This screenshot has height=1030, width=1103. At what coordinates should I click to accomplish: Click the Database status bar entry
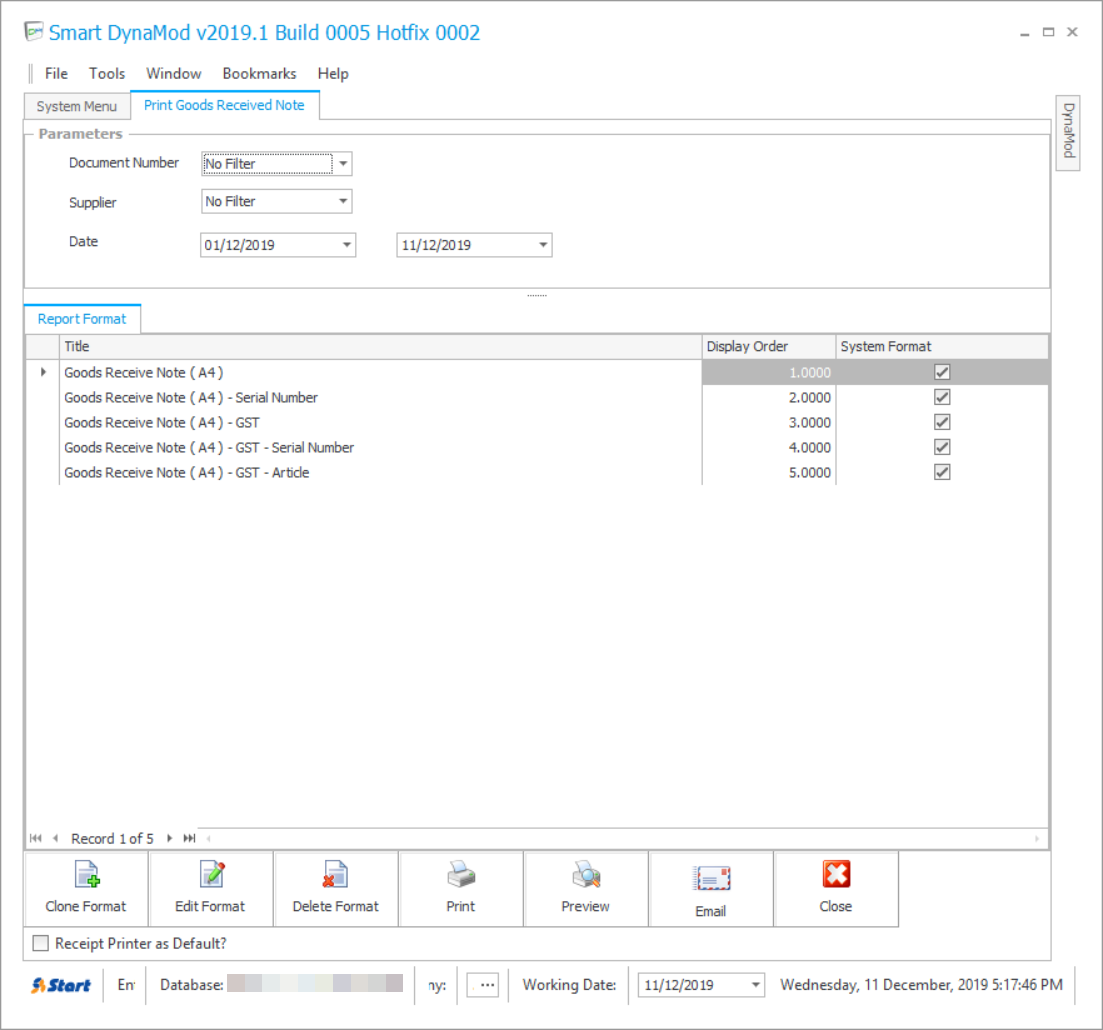click(x=281, y=985)
